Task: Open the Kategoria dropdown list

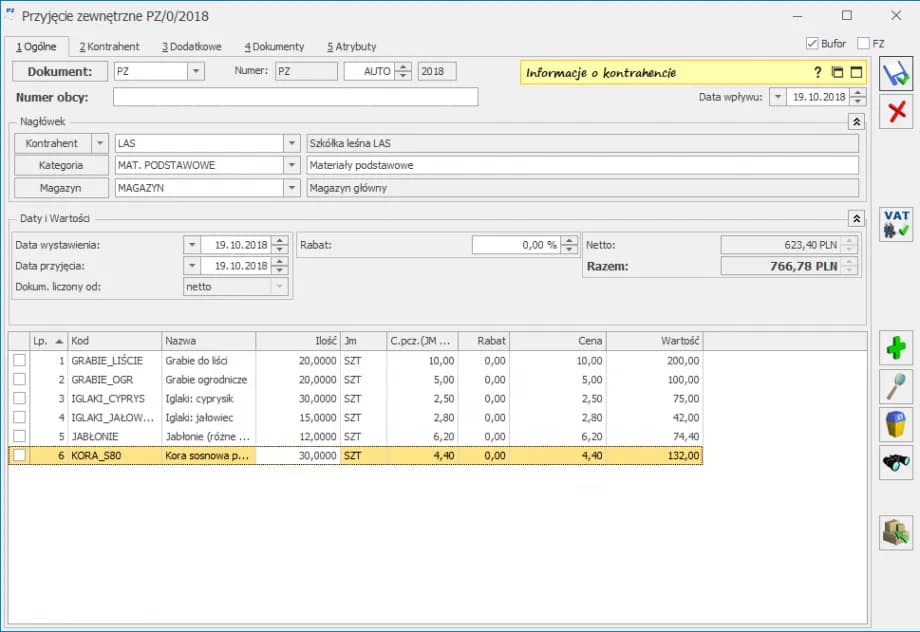Action: 291,165
